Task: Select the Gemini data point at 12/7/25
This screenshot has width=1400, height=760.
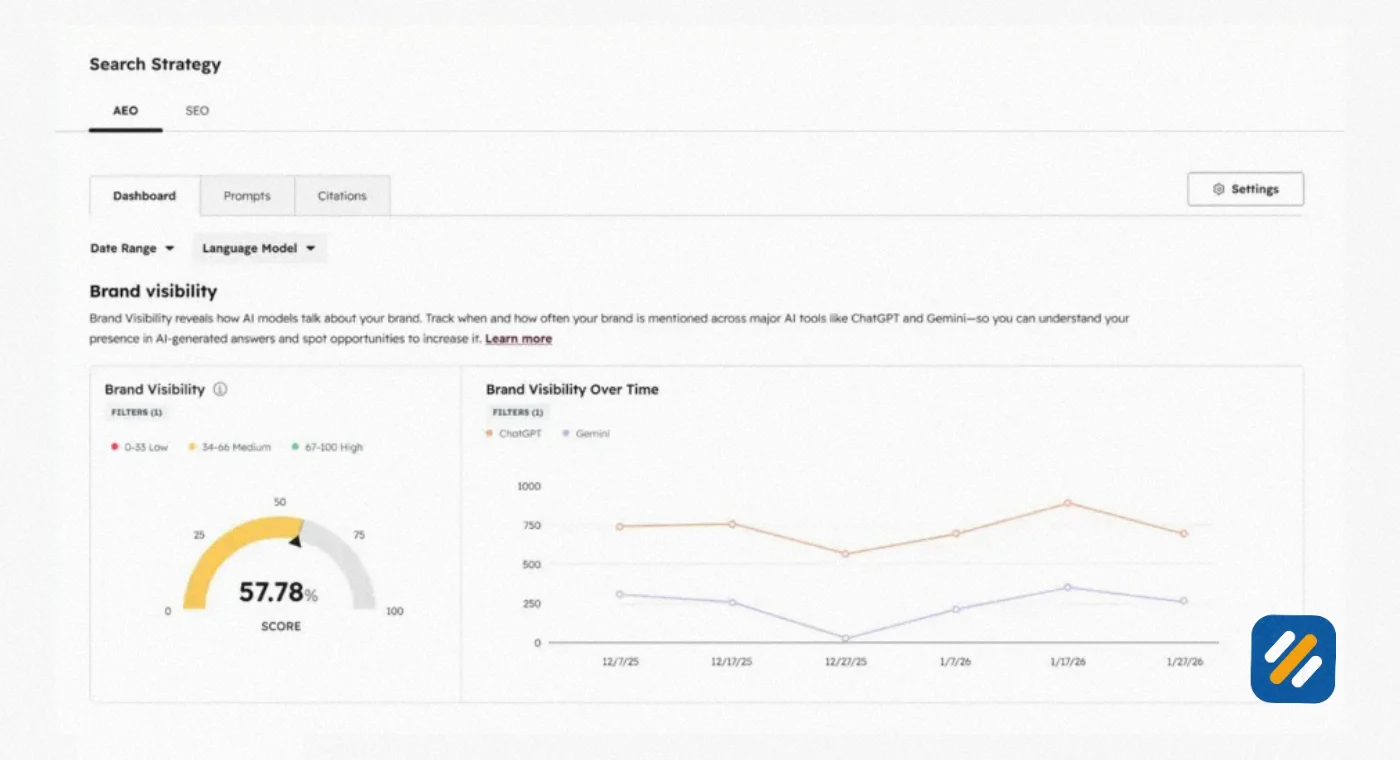Action: click(x=620, y=594)
